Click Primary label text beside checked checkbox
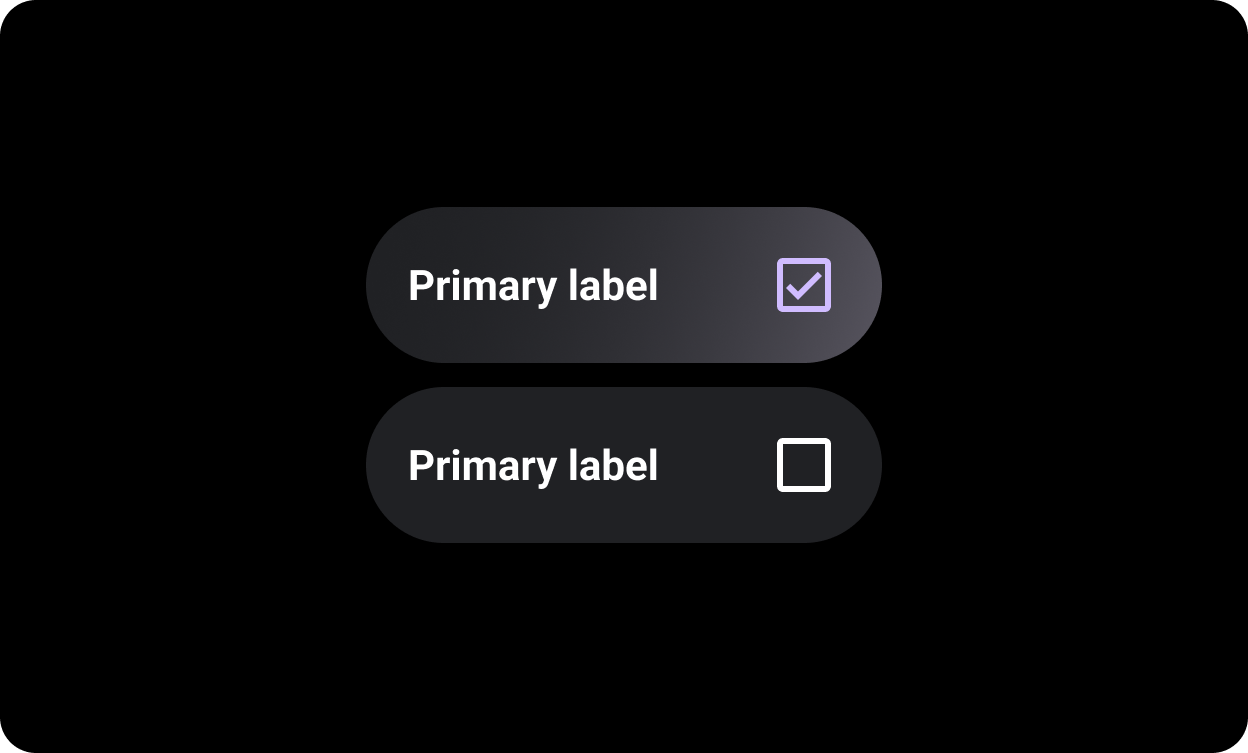 (x=533, y=286)
